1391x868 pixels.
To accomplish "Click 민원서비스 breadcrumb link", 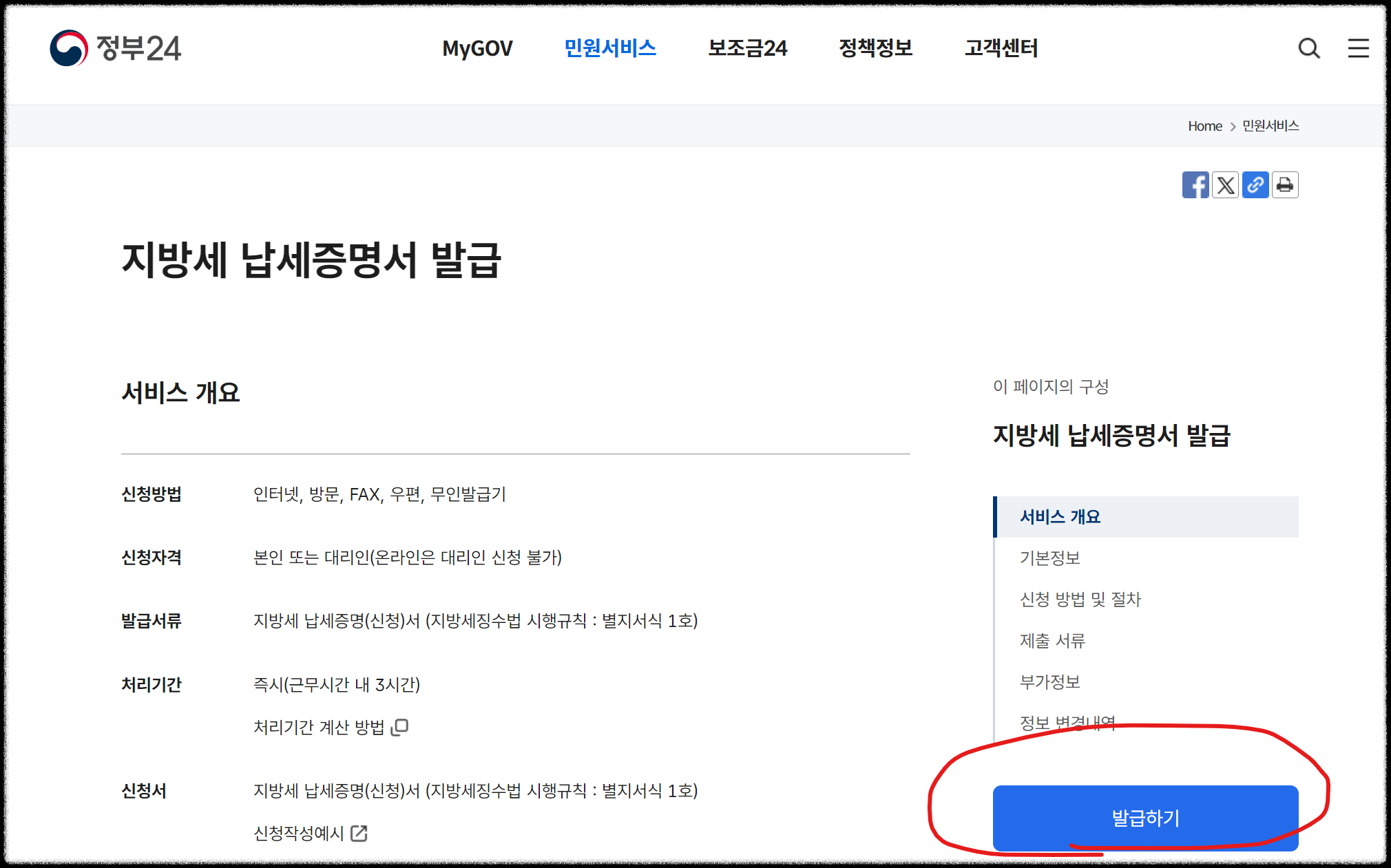I will coord(1270,126).
